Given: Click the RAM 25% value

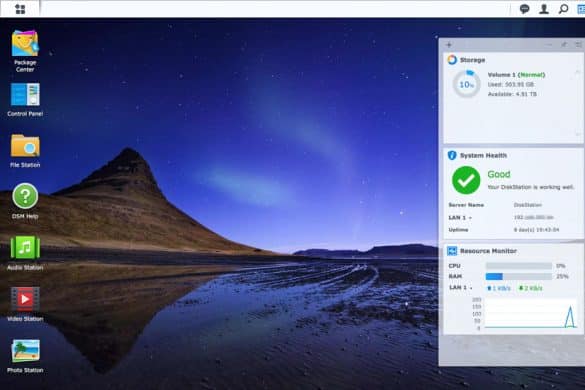Looking at the screenshot, I should coord(562,277).
